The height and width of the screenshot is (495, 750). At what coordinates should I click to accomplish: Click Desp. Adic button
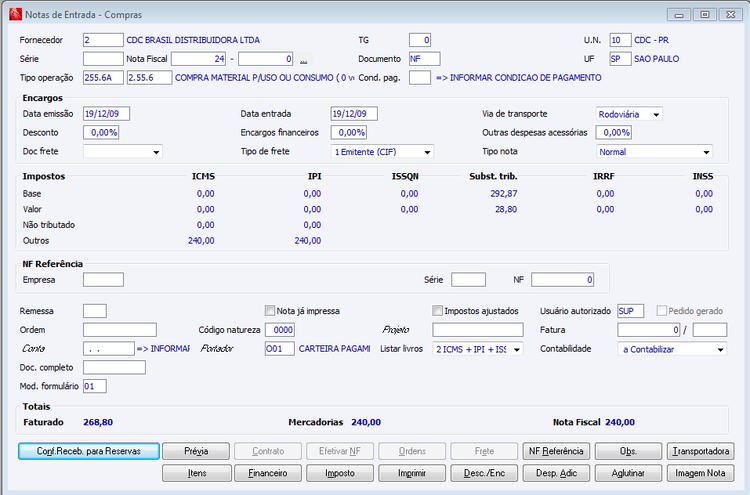(x=556, y=473)
